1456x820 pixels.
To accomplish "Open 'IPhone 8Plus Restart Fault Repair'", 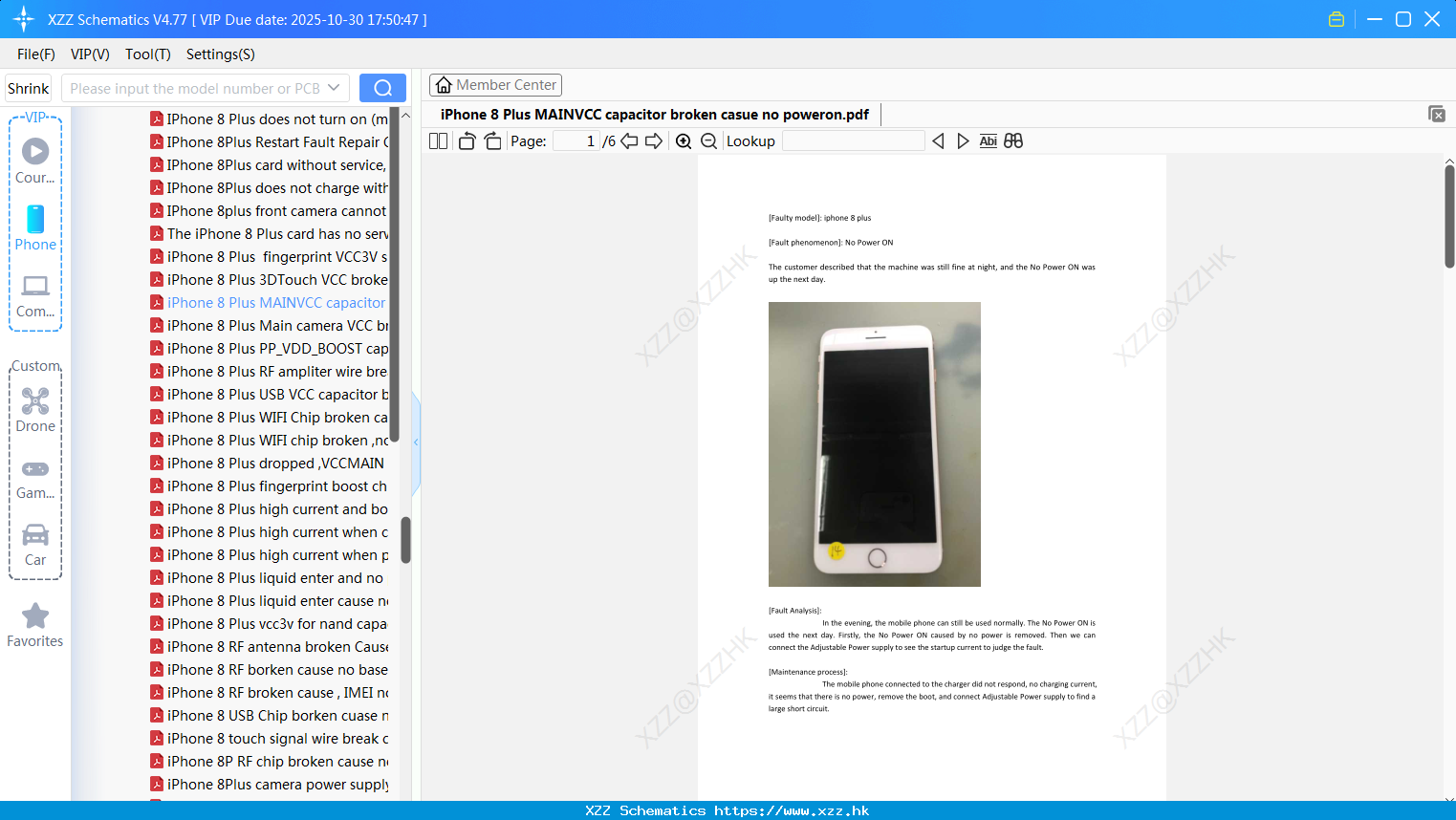I will [x=270, y=142].
